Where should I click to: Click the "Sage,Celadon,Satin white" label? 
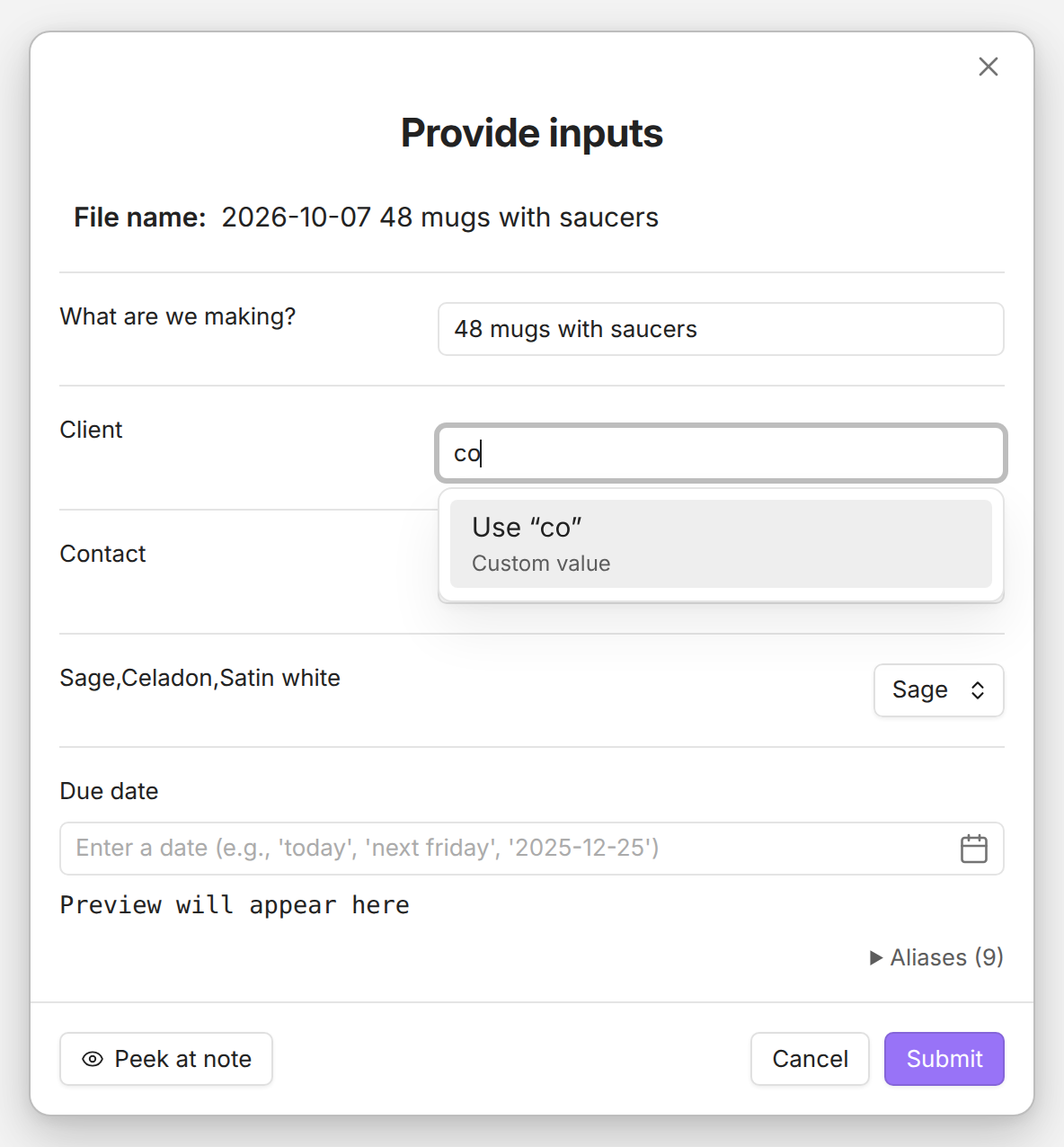pos(200,678)
